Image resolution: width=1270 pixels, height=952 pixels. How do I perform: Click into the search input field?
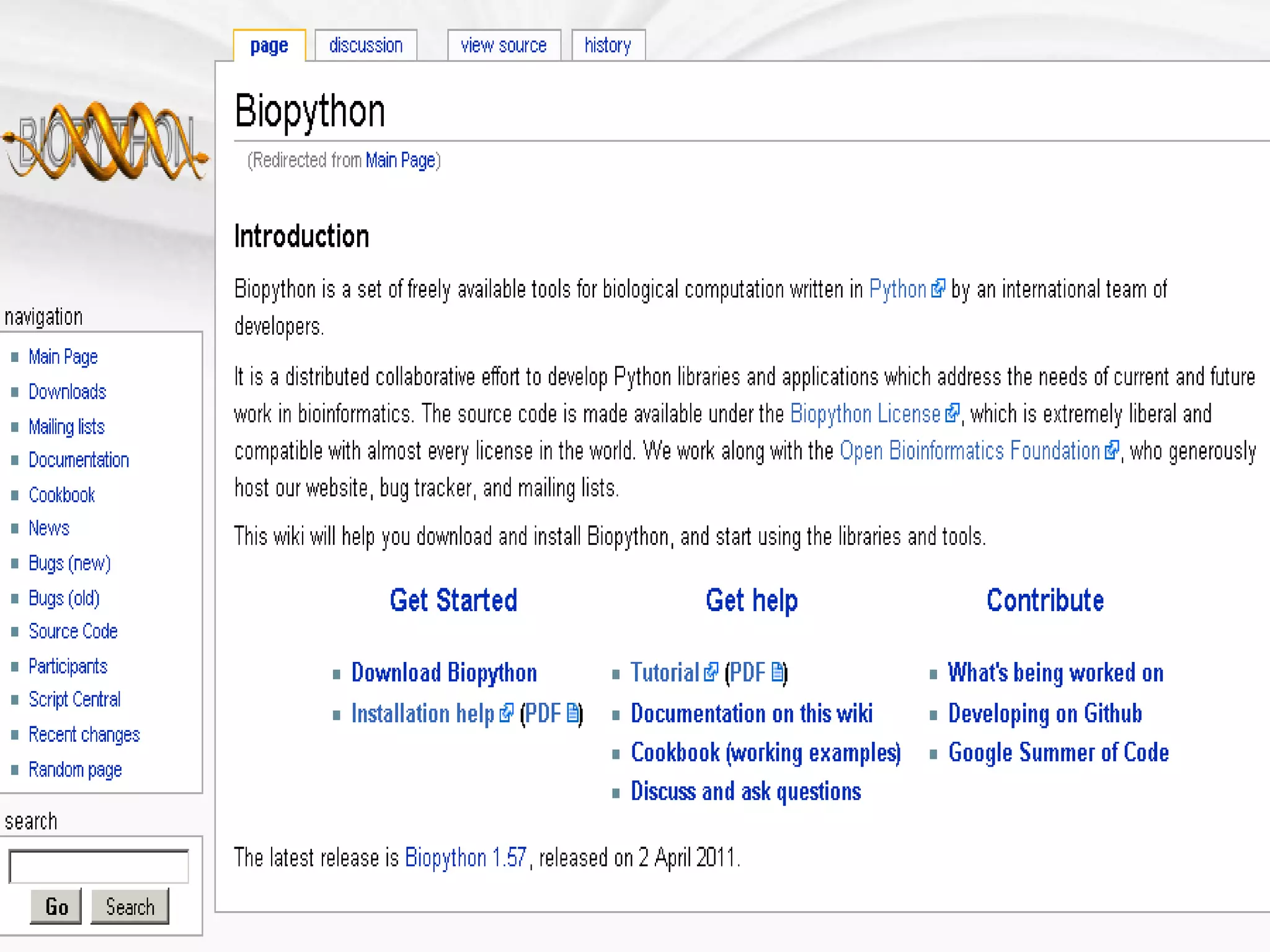[99, 866]
